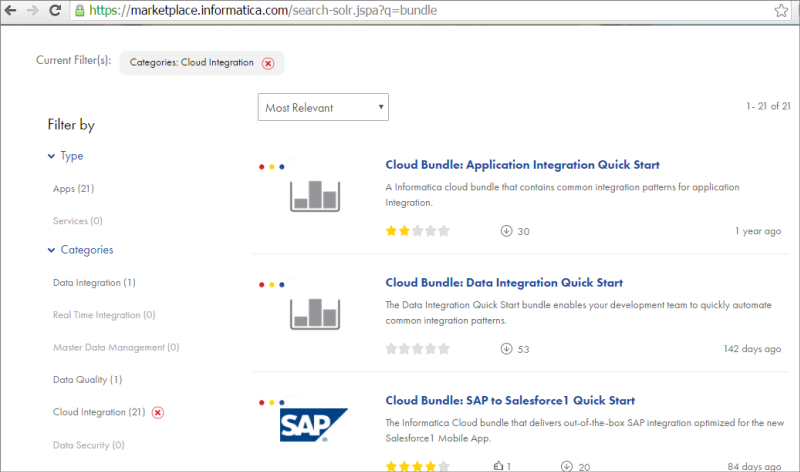The image size is (800, 472).
Task: Click the Application Integration bundle description text
Action: (x=562, y=195)
